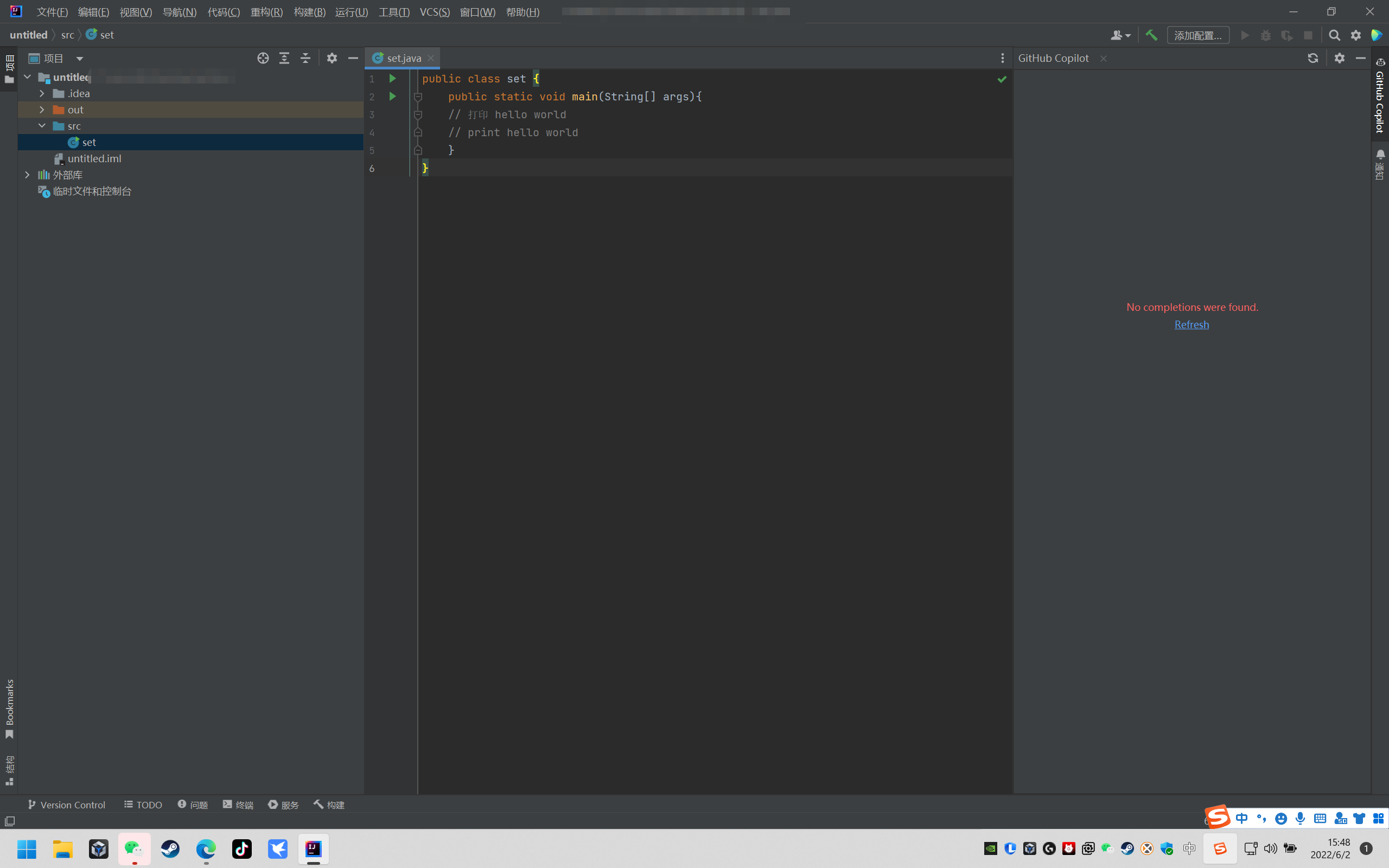Search everywhere using the magnifier icon

click(1335, 34)
